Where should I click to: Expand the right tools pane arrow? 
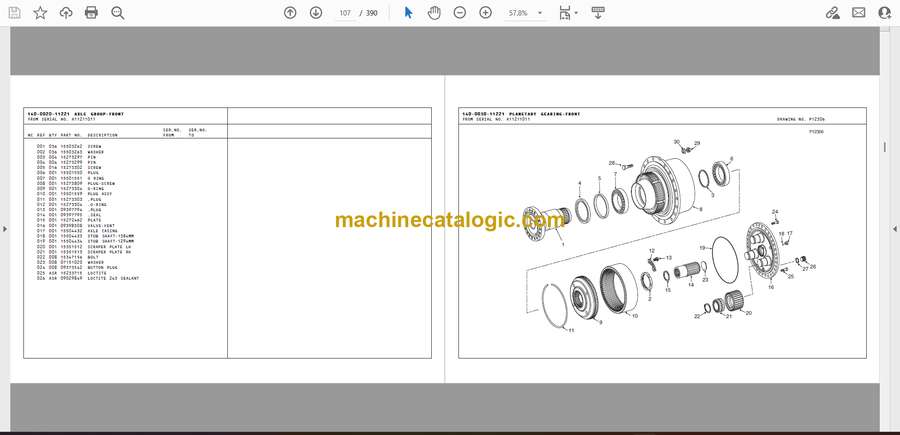pyautogui.click(x=894, y=229)
